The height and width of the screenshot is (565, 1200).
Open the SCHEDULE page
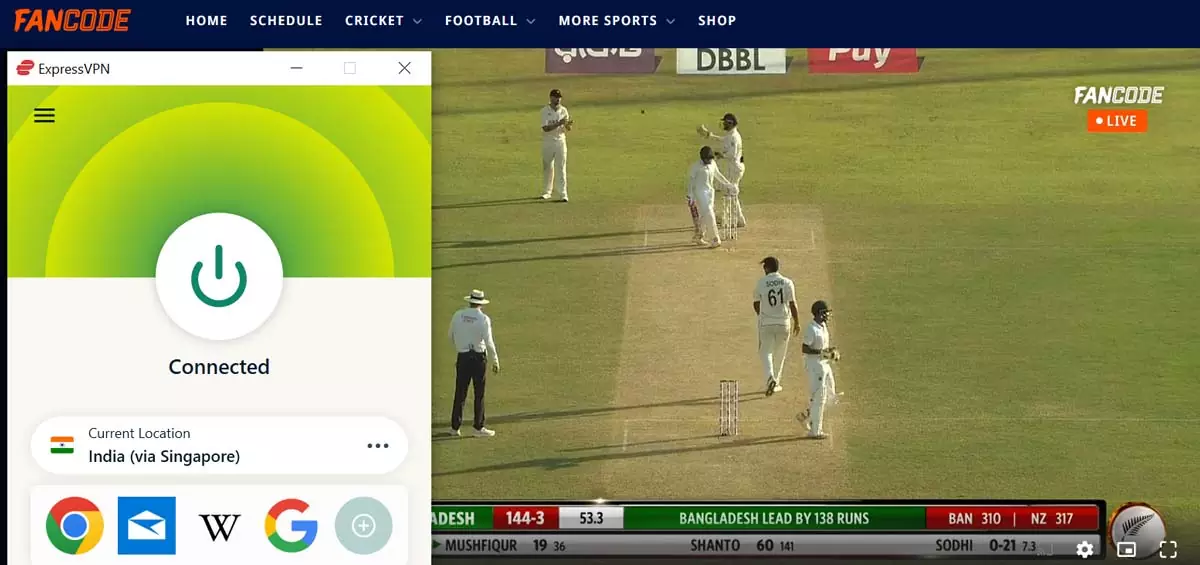pos(286,20)
